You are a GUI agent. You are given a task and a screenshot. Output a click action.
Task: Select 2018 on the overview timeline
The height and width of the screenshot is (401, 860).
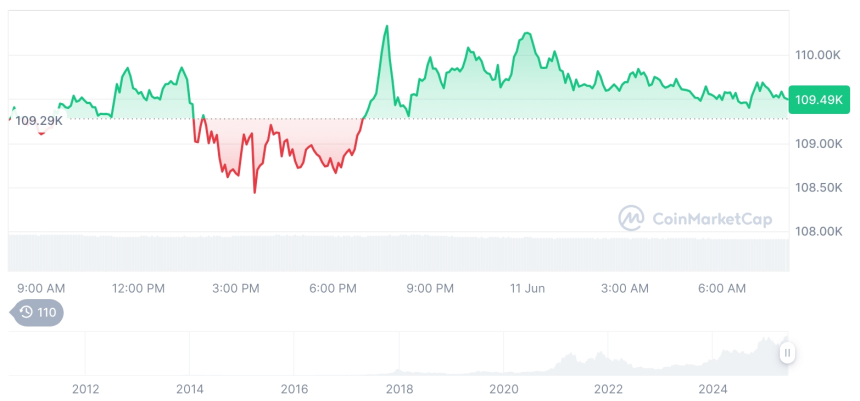399,389
